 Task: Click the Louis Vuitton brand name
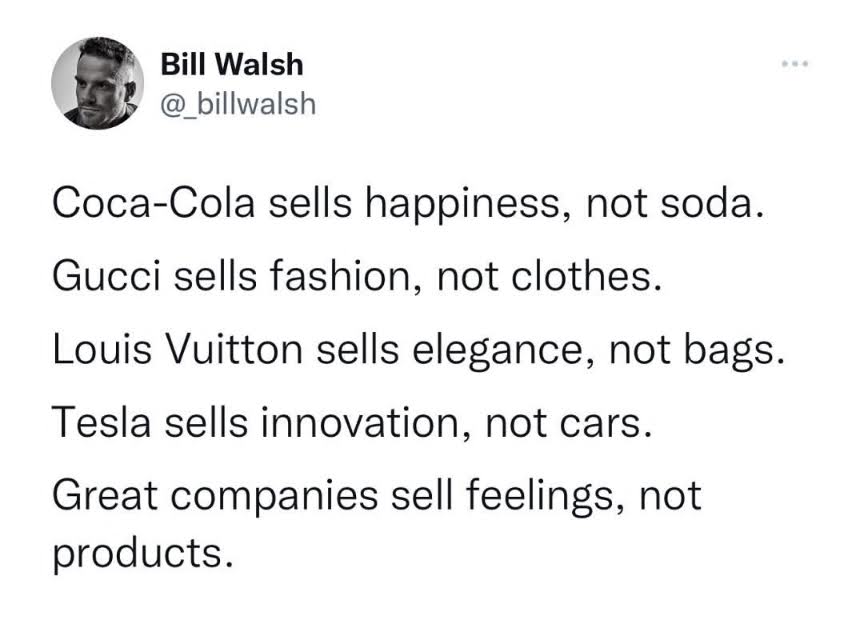coord(177,349)
